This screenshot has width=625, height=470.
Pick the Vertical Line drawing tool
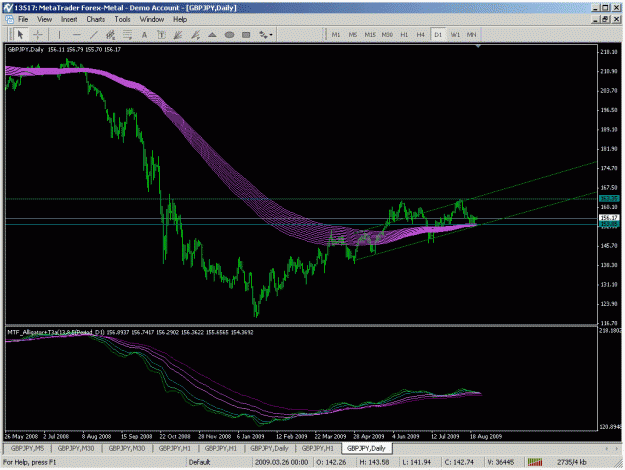[59, 35]
